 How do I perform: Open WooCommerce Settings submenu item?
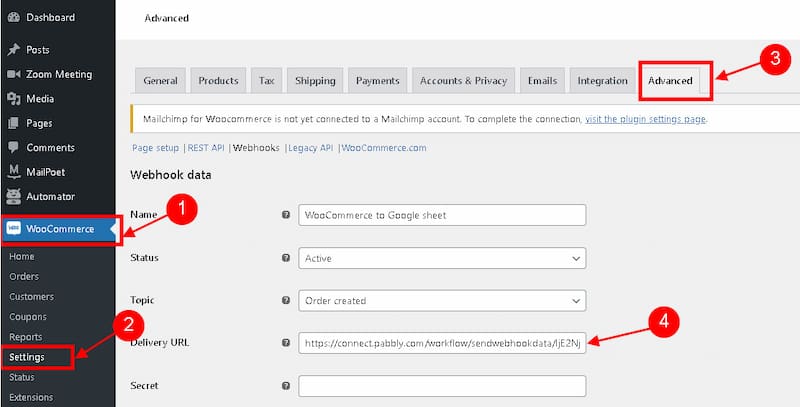pos(27,357)
